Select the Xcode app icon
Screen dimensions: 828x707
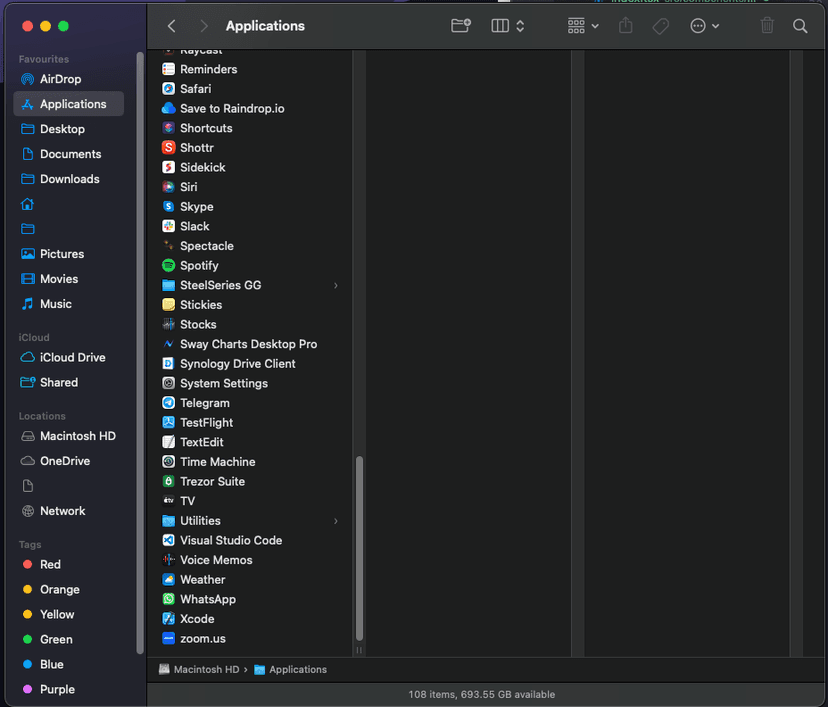click(168, 619)
